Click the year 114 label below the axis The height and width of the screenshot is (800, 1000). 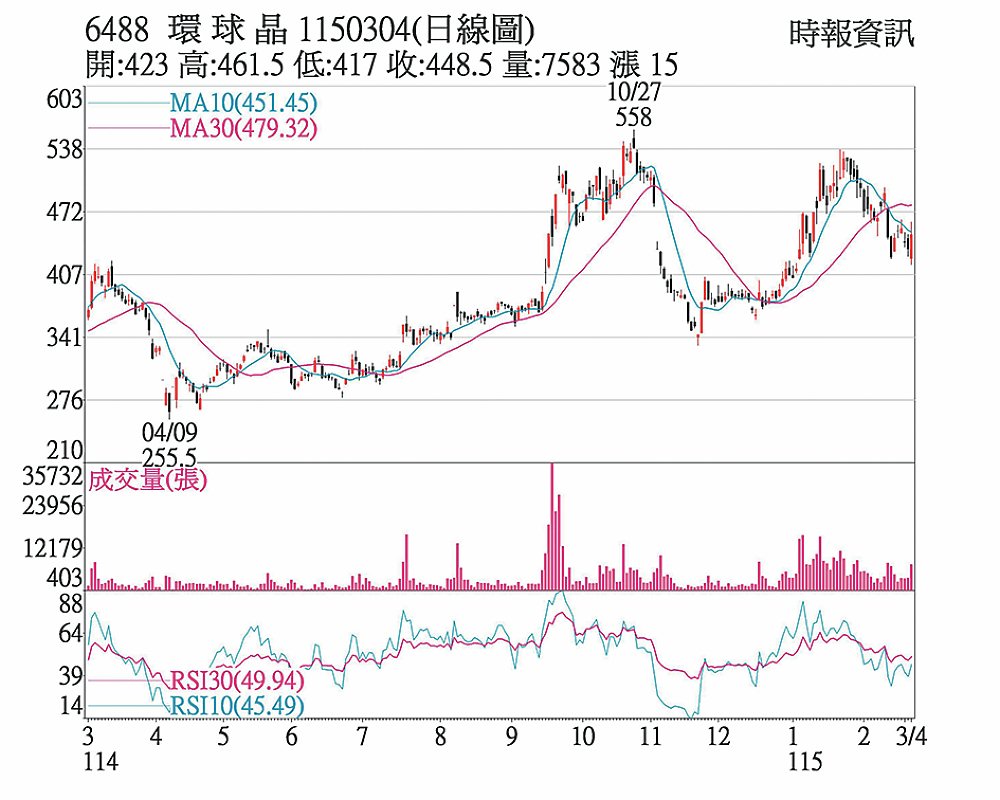[100, 762]
